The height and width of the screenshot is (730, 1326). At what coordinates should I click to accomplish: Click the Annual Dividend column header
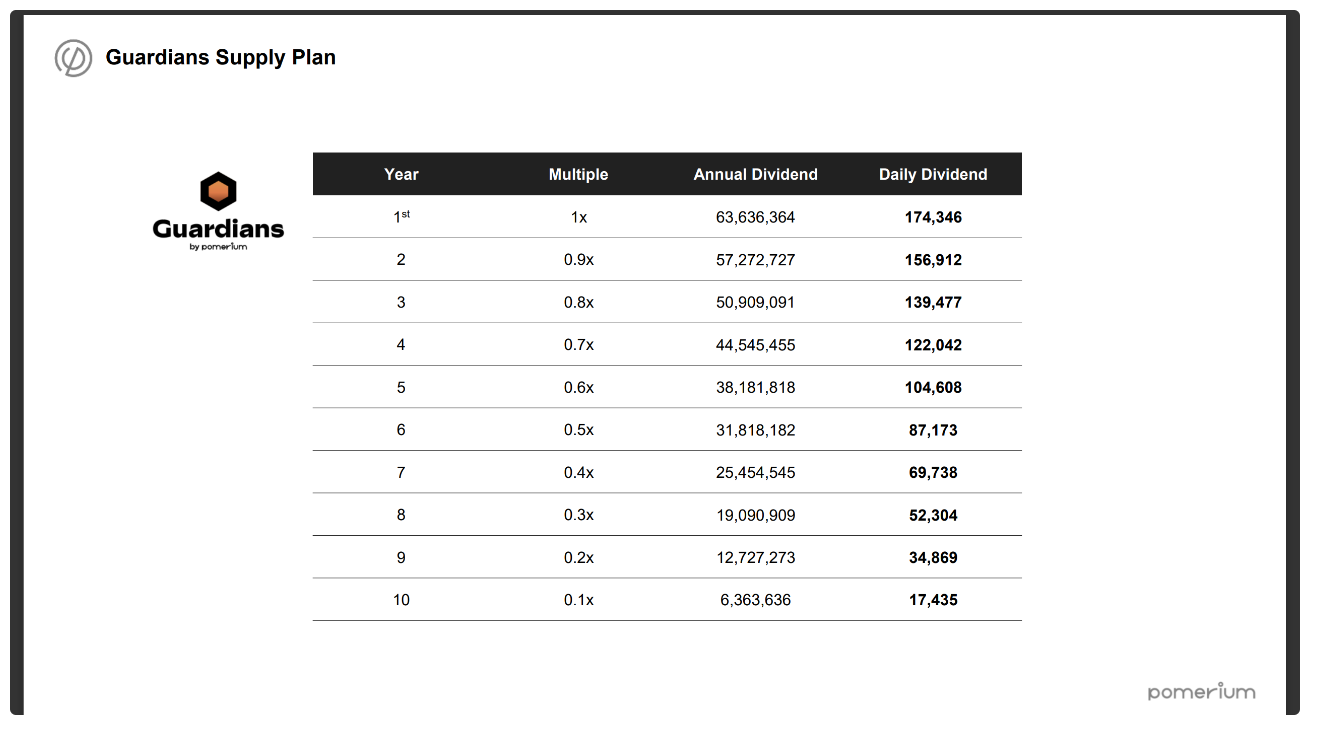(x=755, y=174)
